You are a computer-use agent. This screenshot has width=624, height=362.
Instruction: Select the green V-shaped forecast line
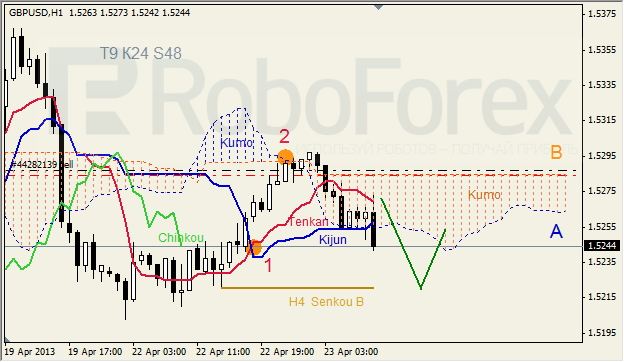(x=421, y=287)
